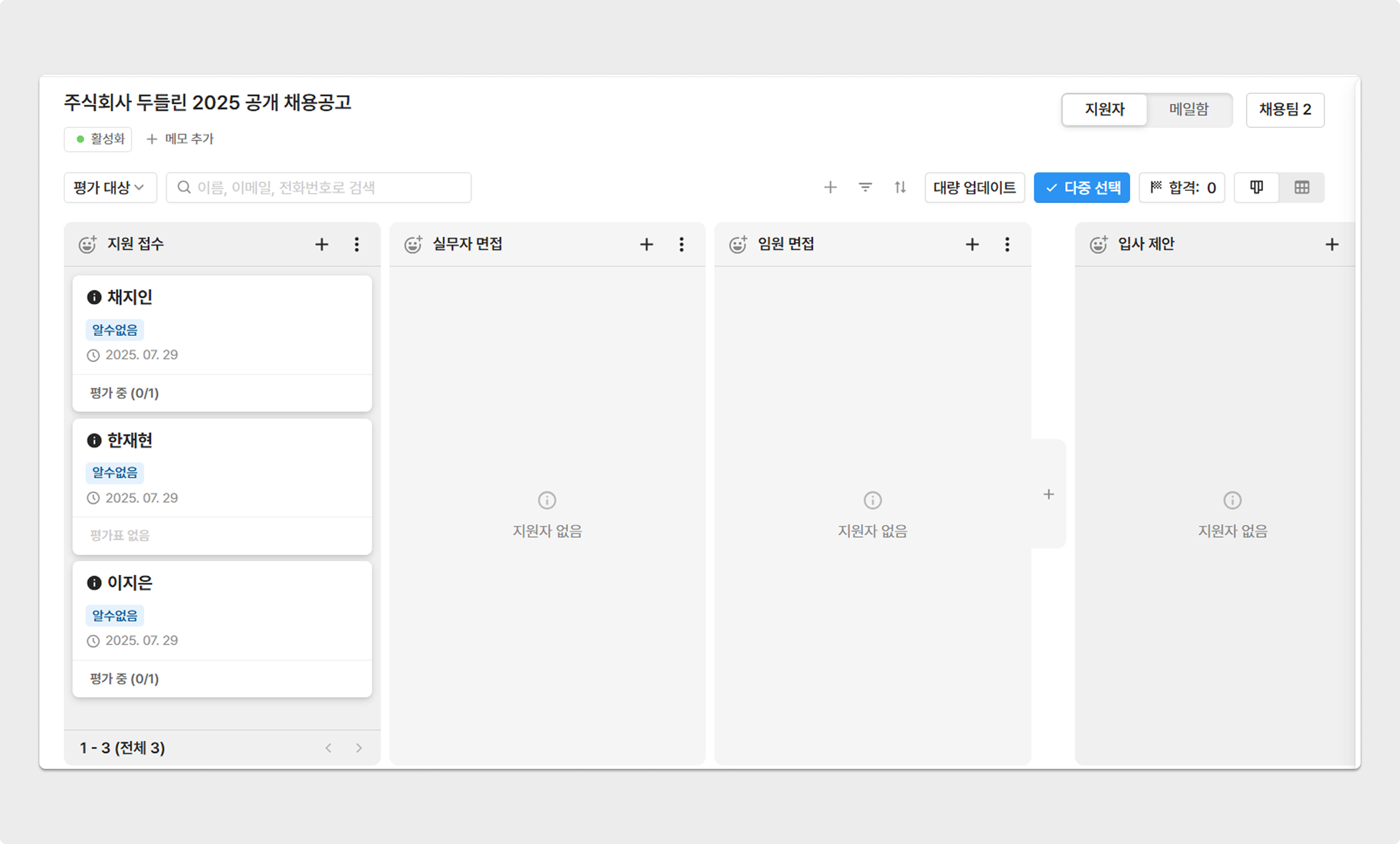Screen dimensions: 1400x844
Task: Click the applicant search input field
Action: [327, 187]
